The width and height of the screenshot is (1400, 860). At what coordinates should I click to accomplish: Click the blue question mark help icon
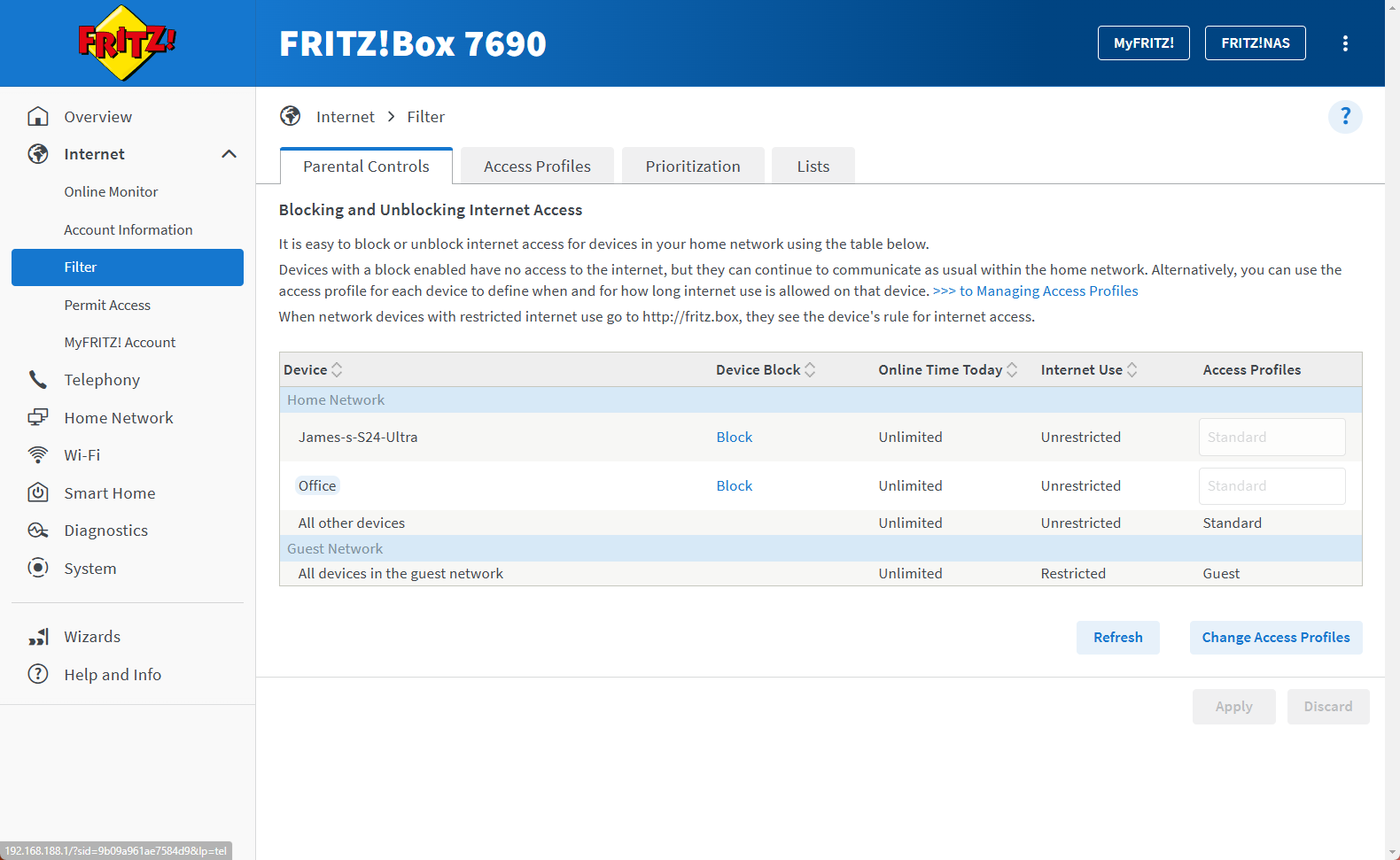[1344, 117]
